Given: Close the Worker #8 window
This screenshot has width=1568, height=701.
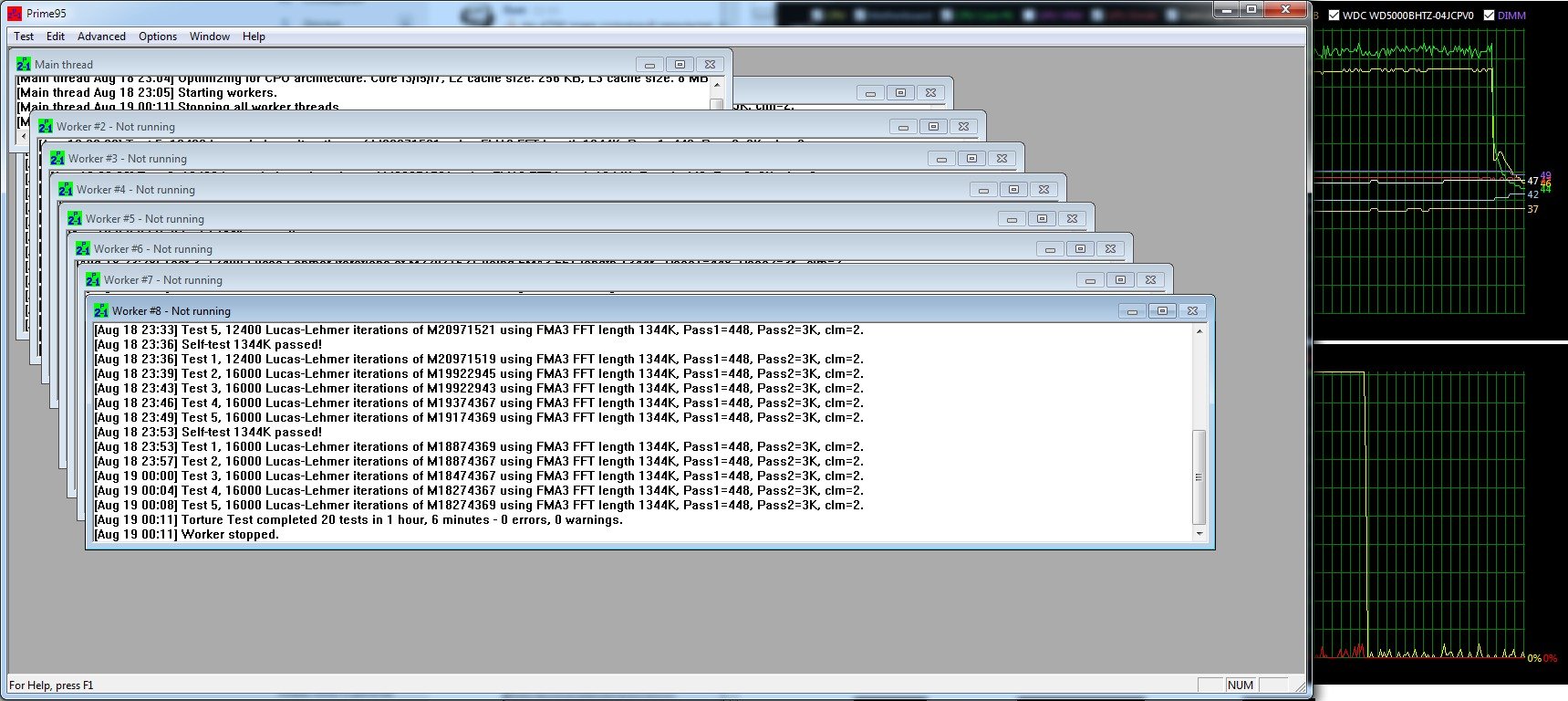Looking at the screenshot, I should coord(1192,311).
